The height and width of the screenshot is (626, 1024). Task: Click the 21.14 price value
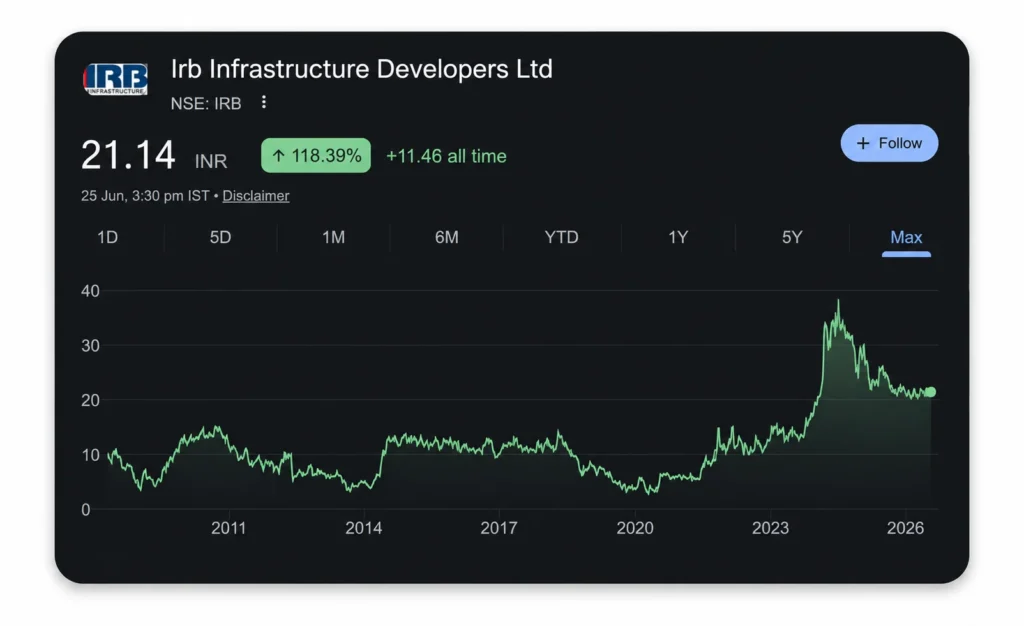tap(128, 155)
